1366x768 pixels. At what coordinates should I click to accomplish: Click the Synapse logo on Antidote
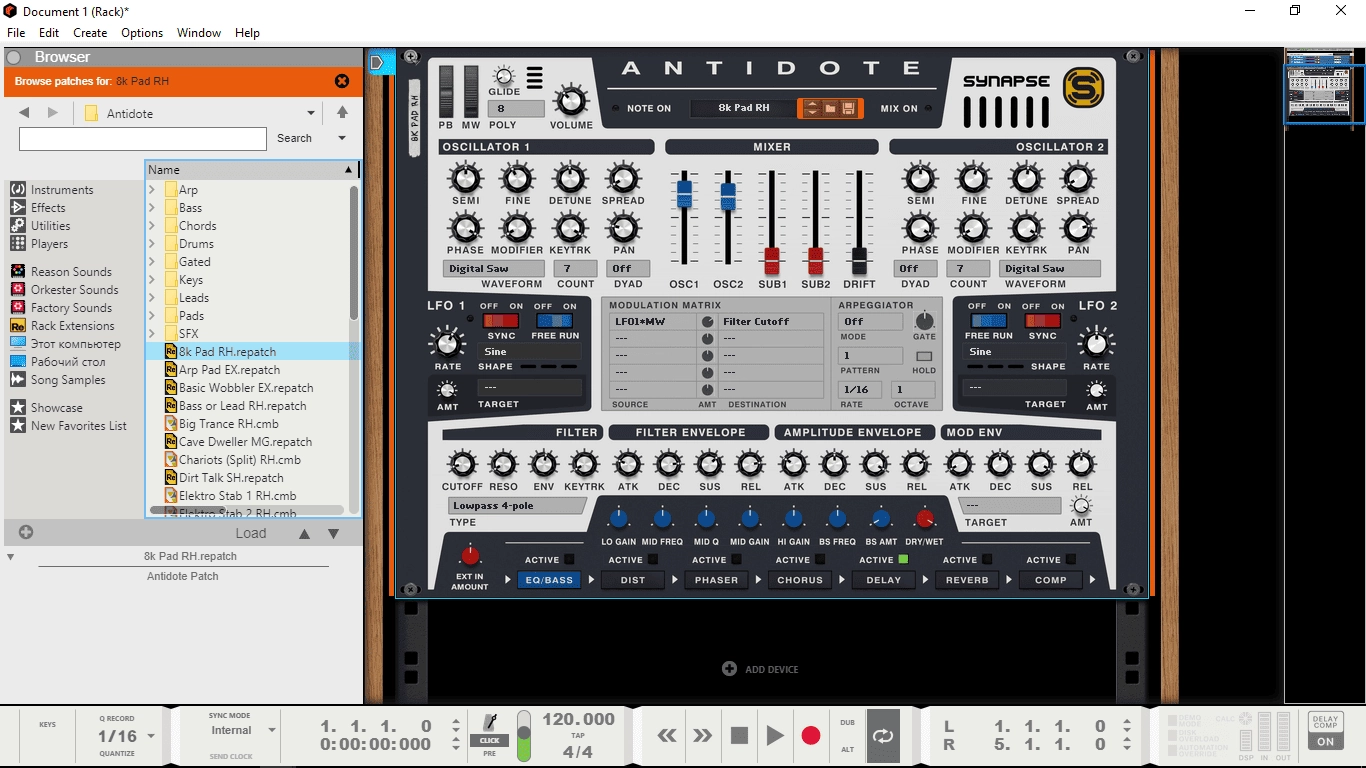[x=1083, y=87]
